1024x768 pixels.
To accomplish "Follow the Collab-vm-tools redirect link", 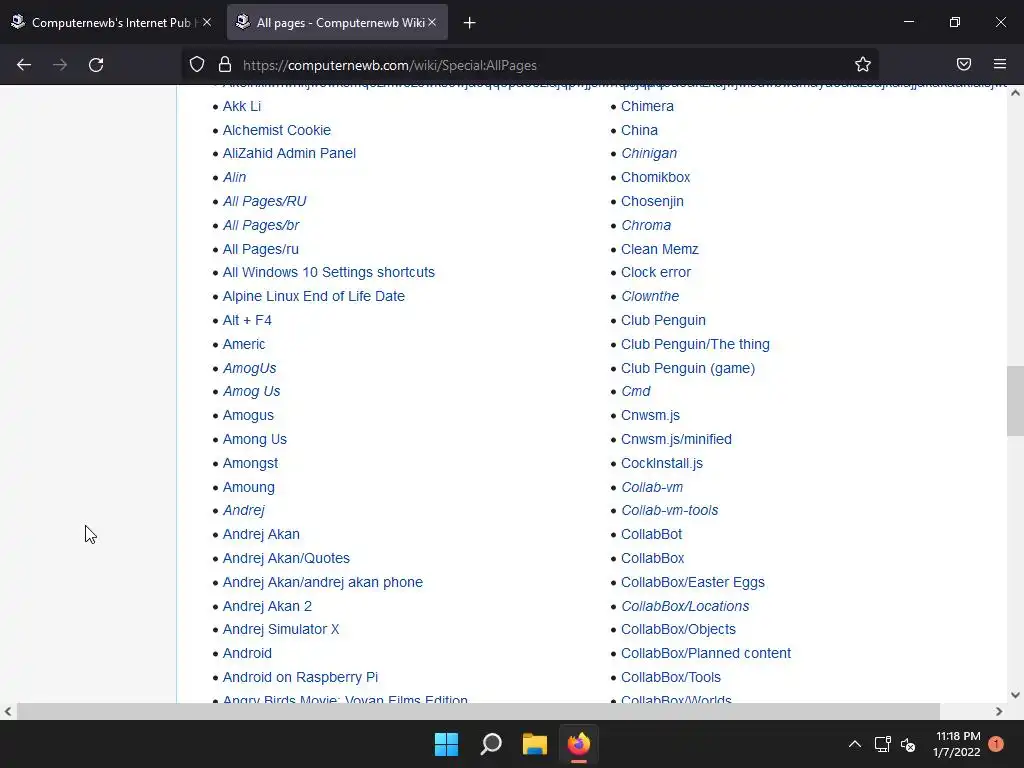I will coord(670,511).
